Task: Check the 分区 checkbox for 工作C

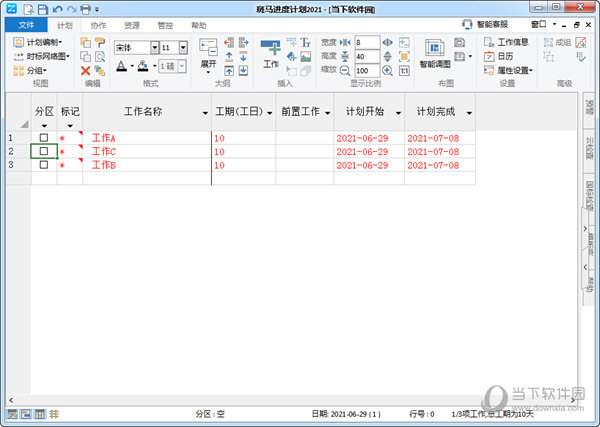Action: (43, 151)
